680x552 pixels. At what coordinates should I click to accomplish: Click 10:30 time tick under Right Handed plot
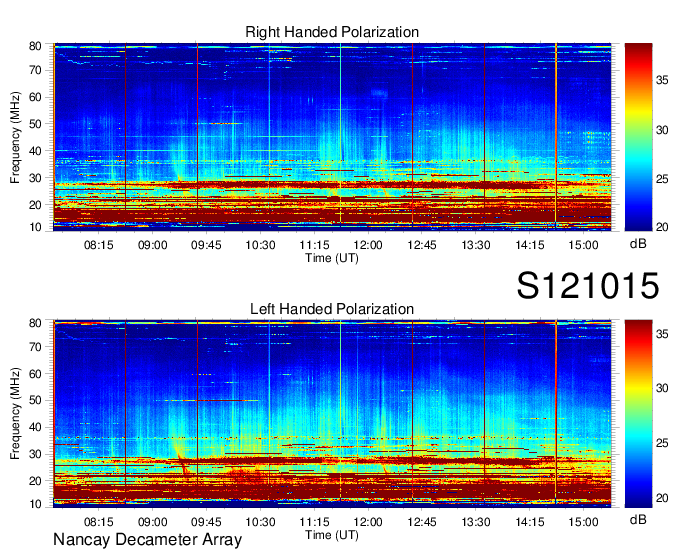click(260, 245)
